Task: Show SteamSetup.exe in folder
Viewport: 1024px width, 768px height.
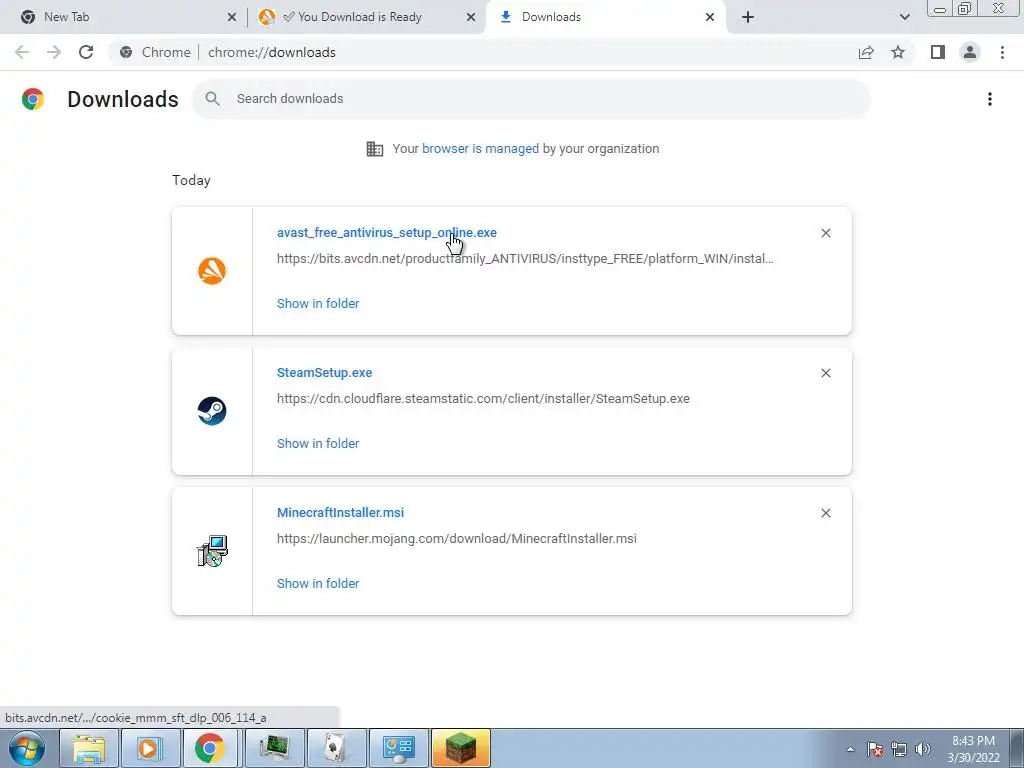Action: click(x=318, y=443)
